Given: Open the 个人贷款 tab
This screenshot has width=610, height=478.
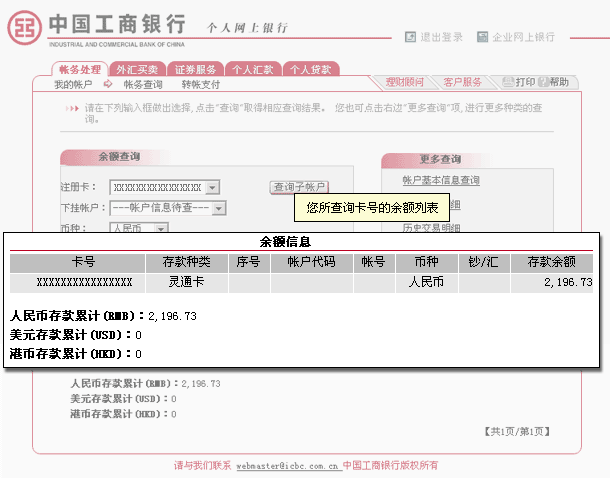Looking at the screenshot, I should tap(310, 70).
